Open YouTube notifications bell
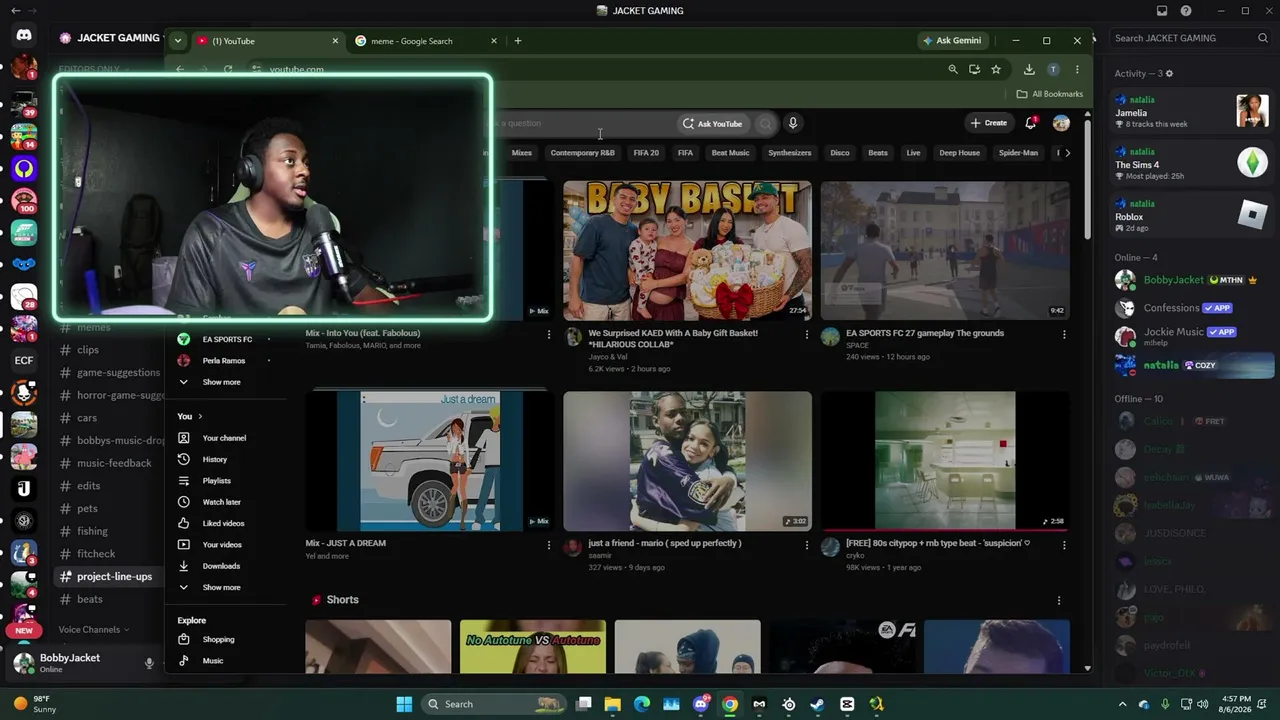This screenshot has width=1280, height=720. [1031, 123]
